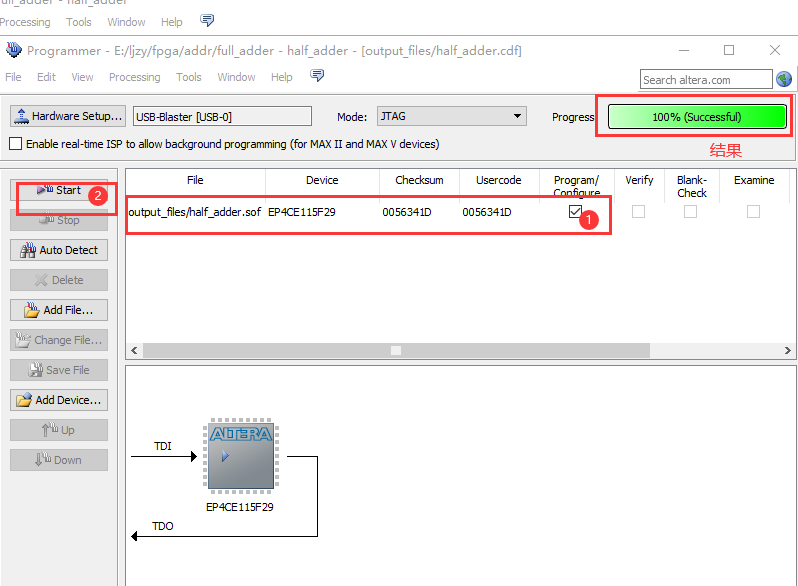Open the Add File dialog

(x=59, y=310)
